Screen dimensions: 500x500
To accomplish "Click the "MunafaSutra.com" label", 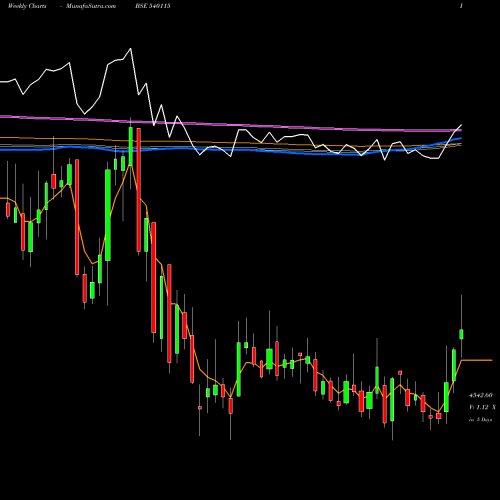I will [x=91, y=6].
